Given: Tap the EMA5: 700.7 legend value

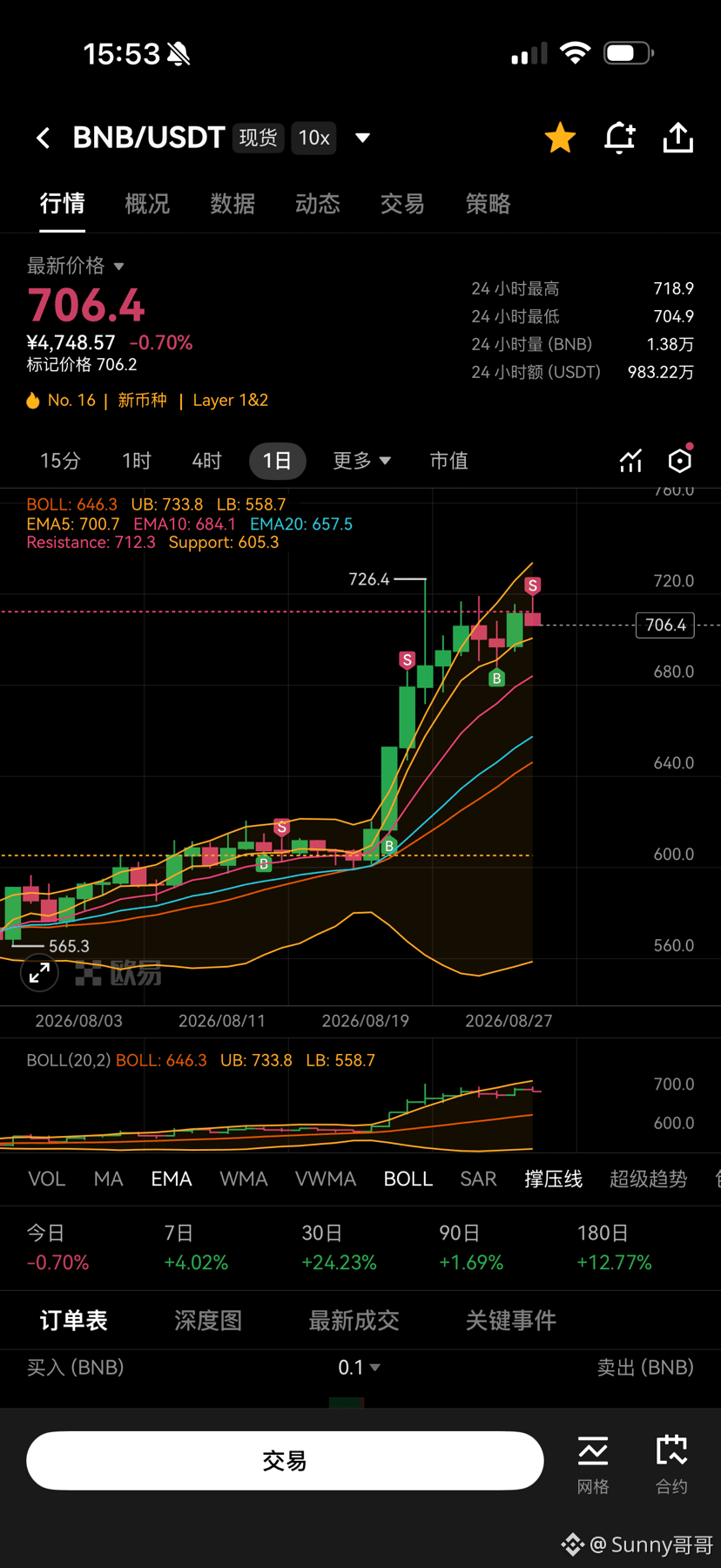Looking at the screenshot, I should pyautogui.click(x=73, y=524).
